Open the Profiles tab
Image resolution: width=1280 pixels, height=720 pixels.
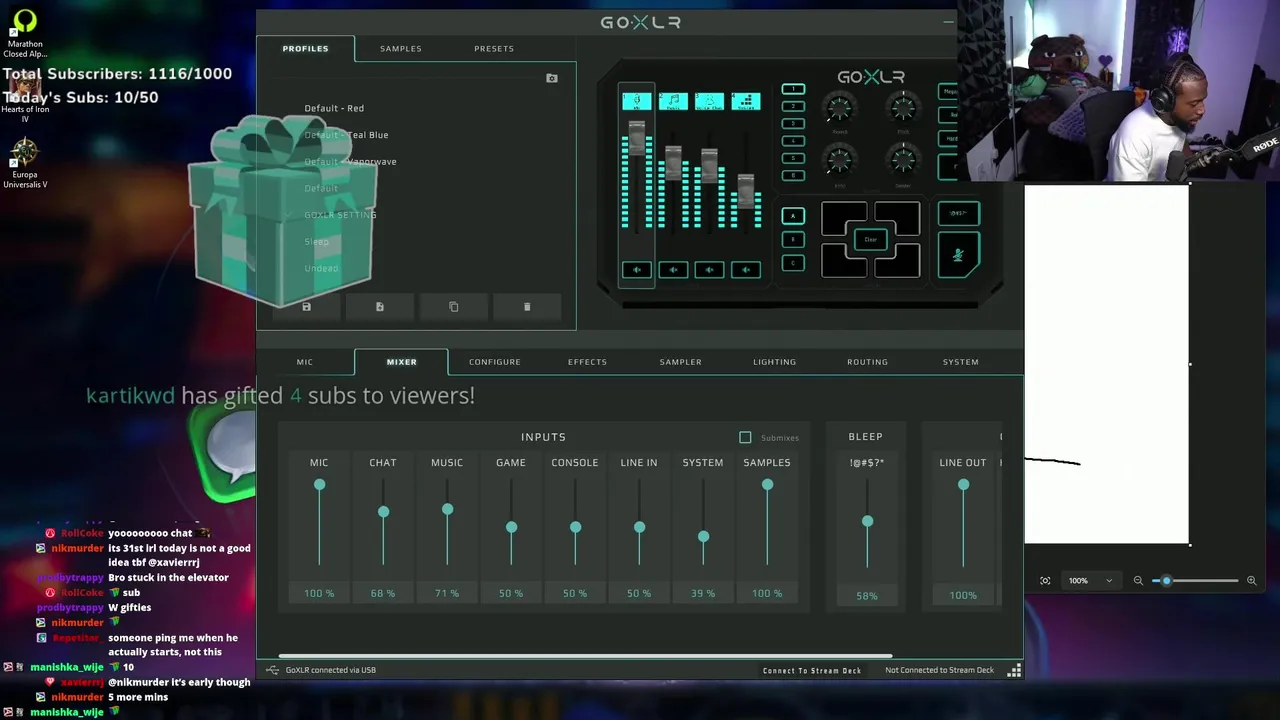coord(305,49)
